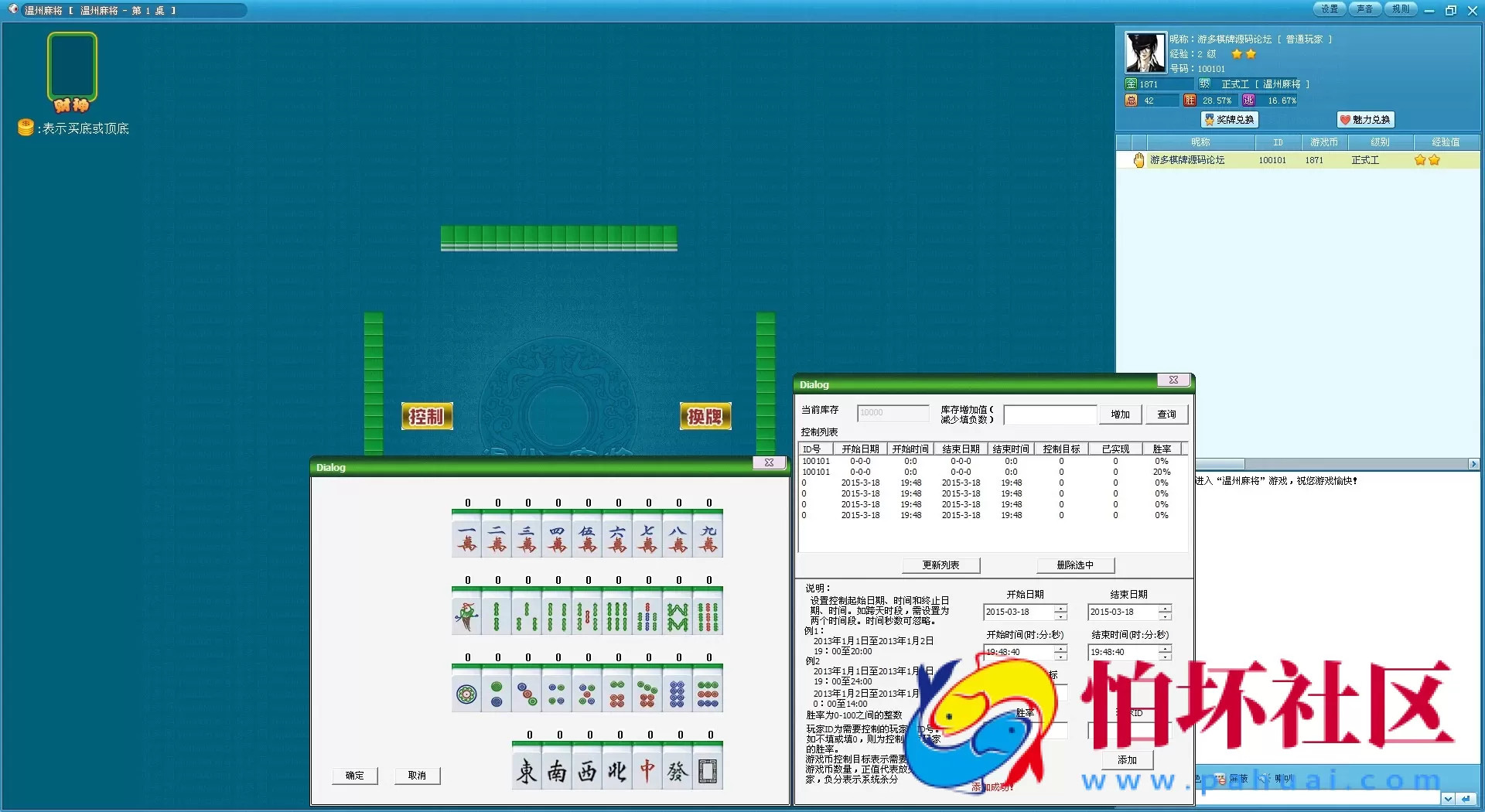
Task: Click the 控制 (control) button on table
Action: (426, 417)
